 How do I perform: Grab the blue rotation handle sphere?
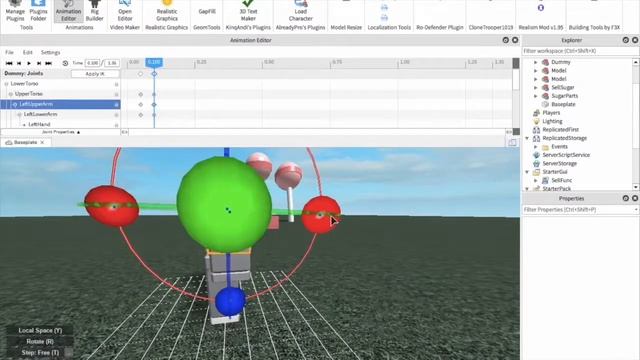click(x=230, y=301)
